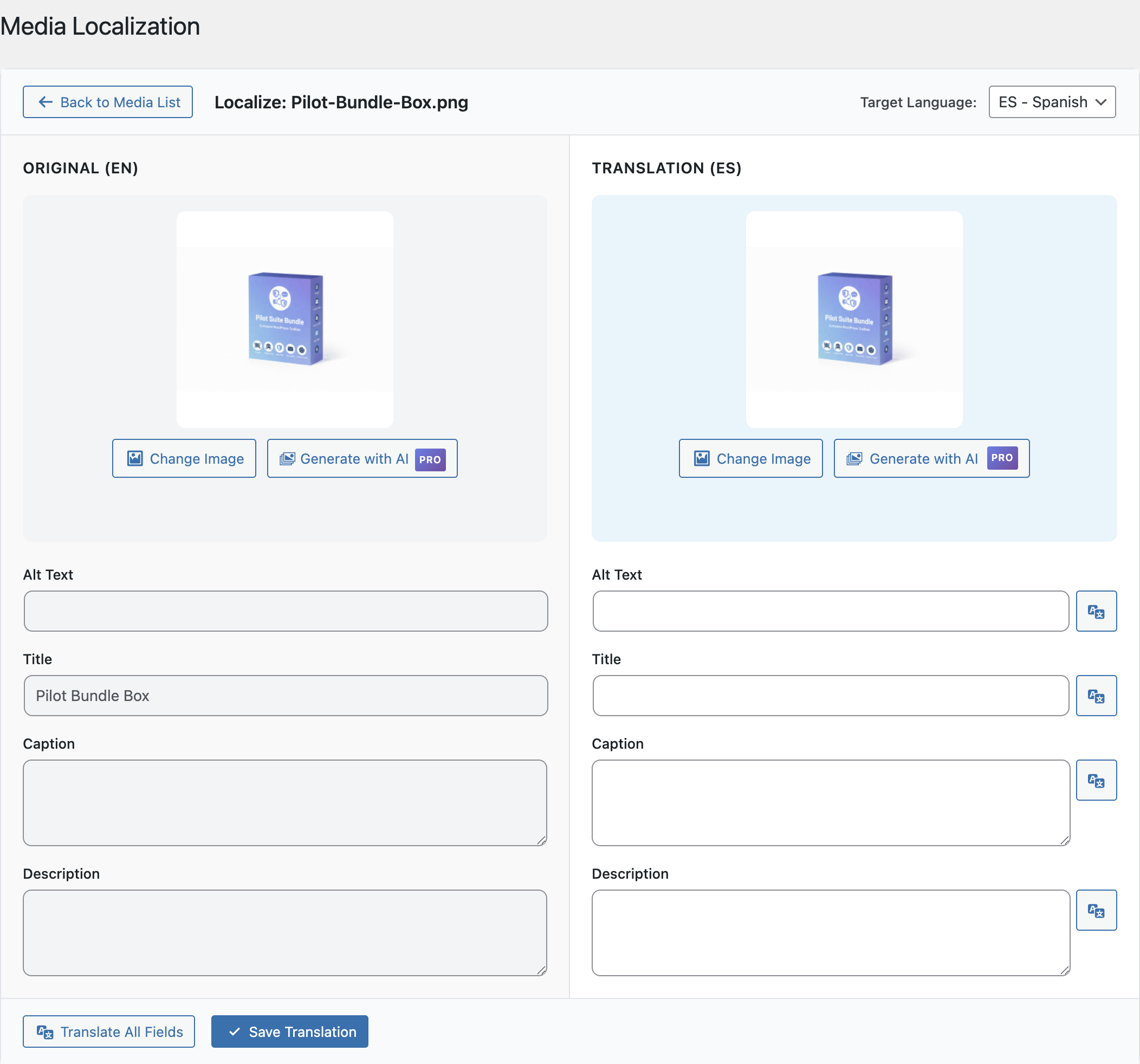The height and width of the screenshot is (1064, 1140).
Task: Change Image in original panel
Action: click(184, 459)
